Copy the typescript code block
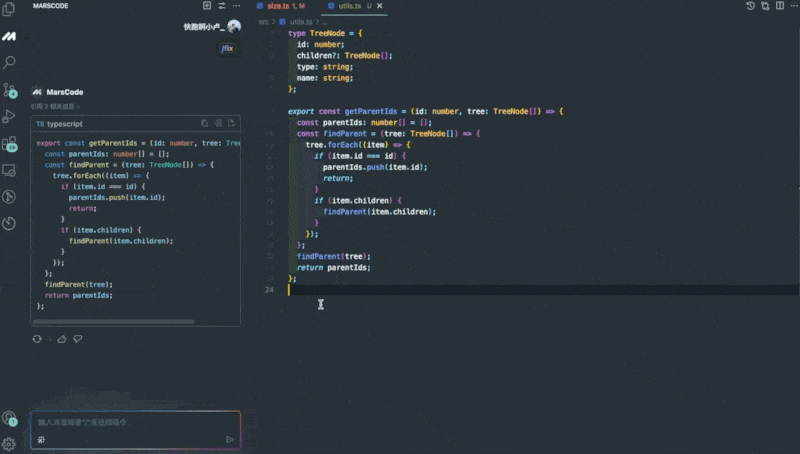The image size is (800, 454). (205, 123)
